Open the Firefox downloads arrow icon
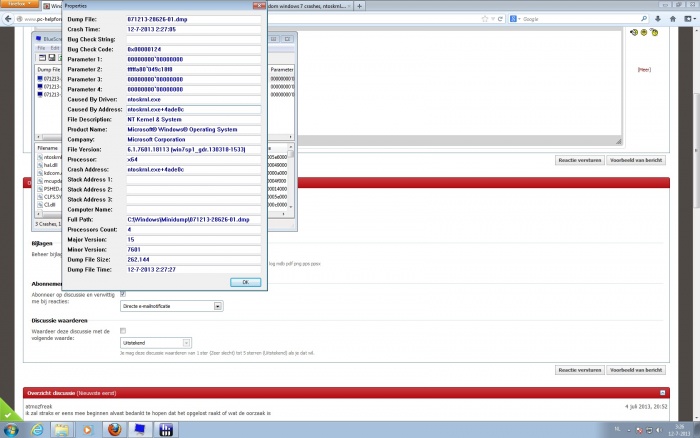700x438 pixels. pyautogui.click(x=658, y=19)
